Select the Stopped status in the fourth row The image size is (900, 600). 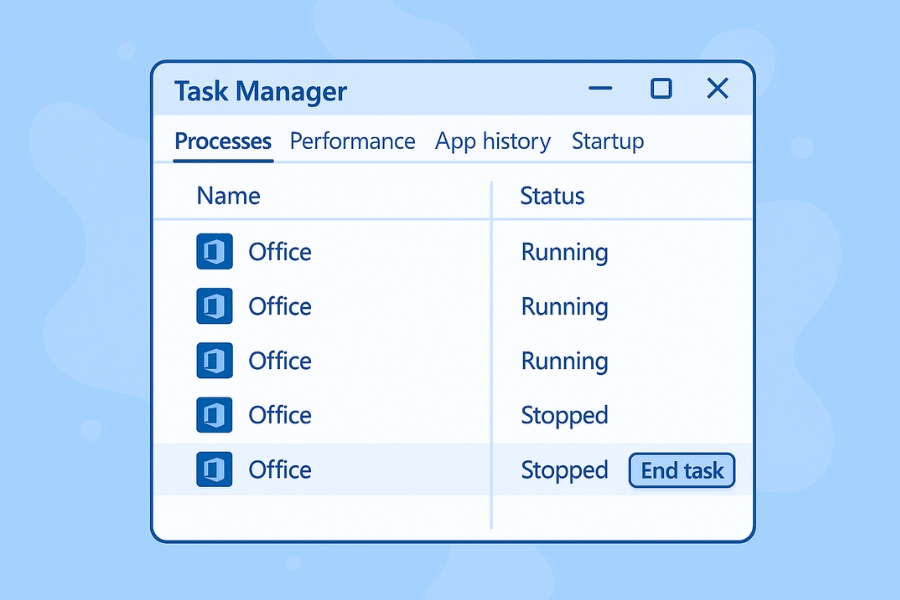pos(563,415)
